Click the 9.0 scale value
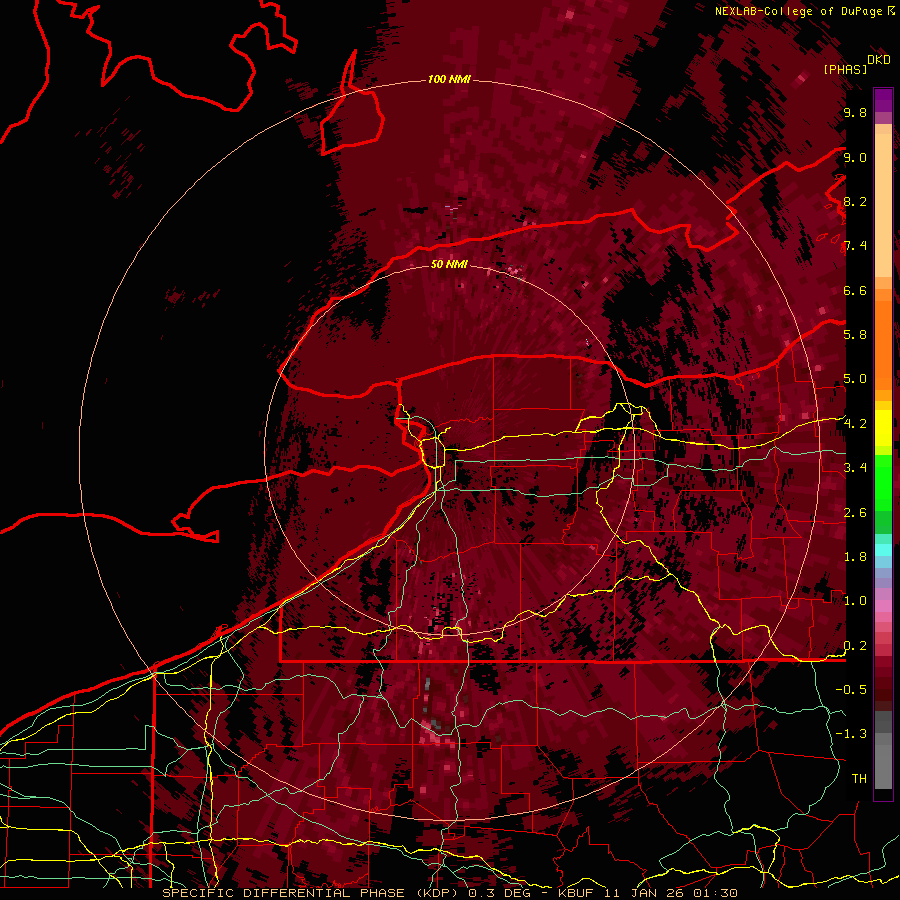 click(x=855, y=157)
